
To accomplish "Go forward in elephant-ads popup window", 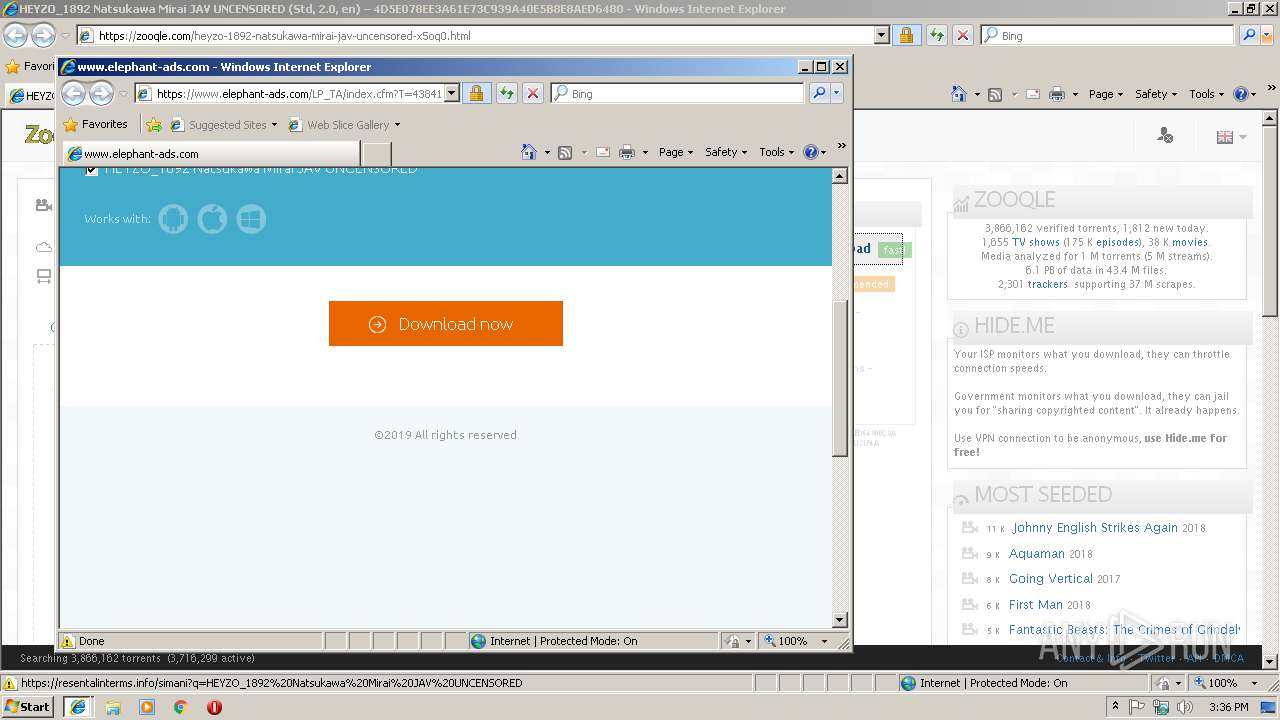I will coord(101,93).
